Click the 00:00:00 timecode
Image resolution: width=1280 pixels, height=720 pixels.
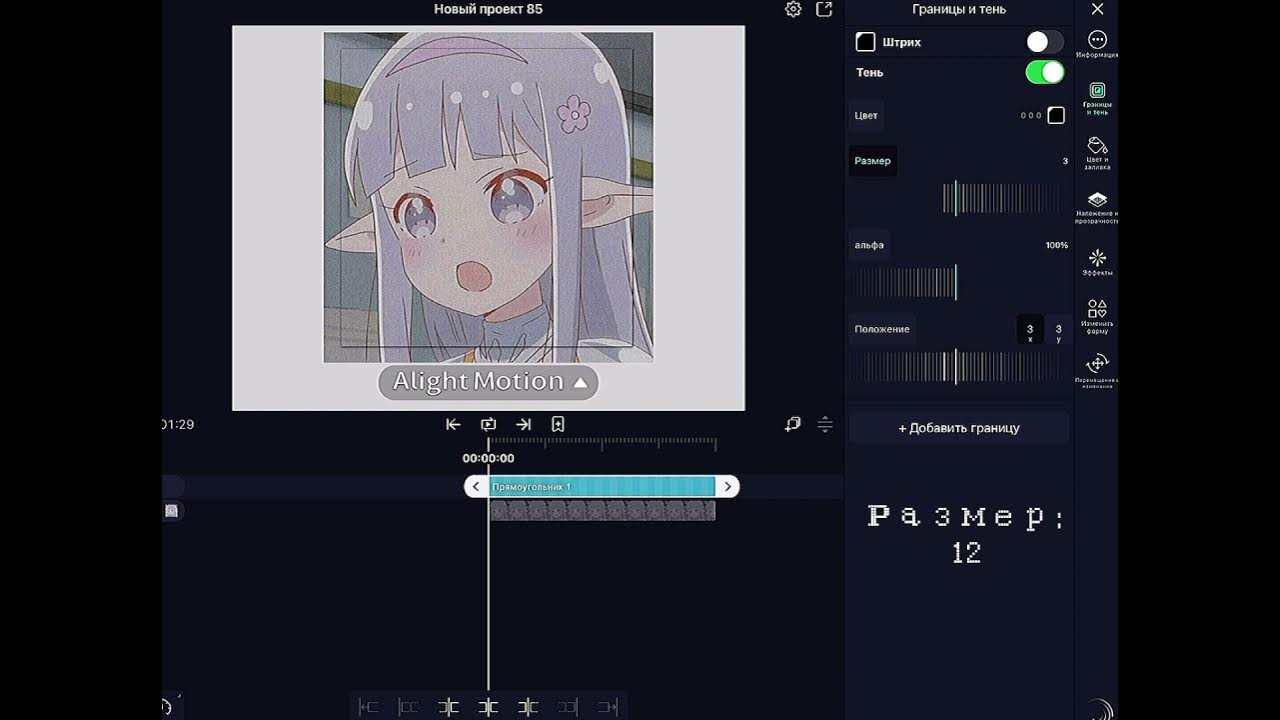(x=488, y=458)
